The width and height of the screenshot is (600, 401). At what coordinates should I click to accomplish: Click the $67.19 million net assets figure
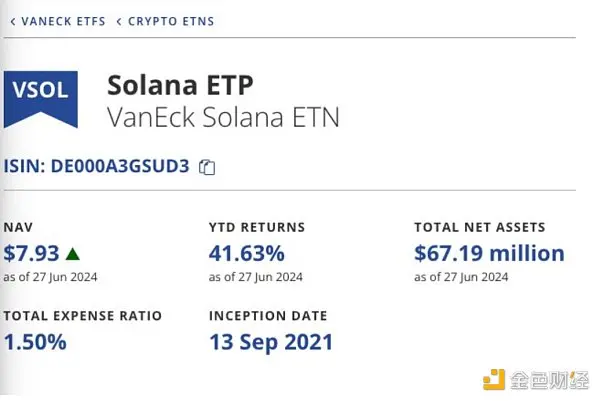click(489, 253)
